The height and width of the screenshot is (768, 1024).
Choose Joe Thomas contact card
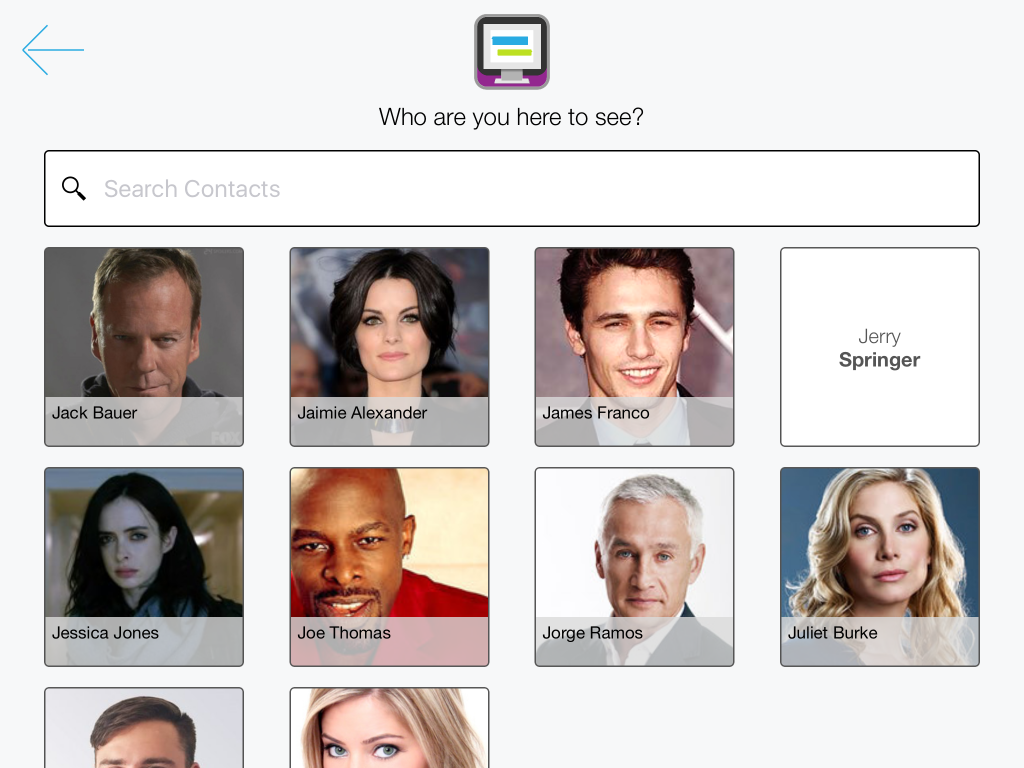(x=389, y=567)
